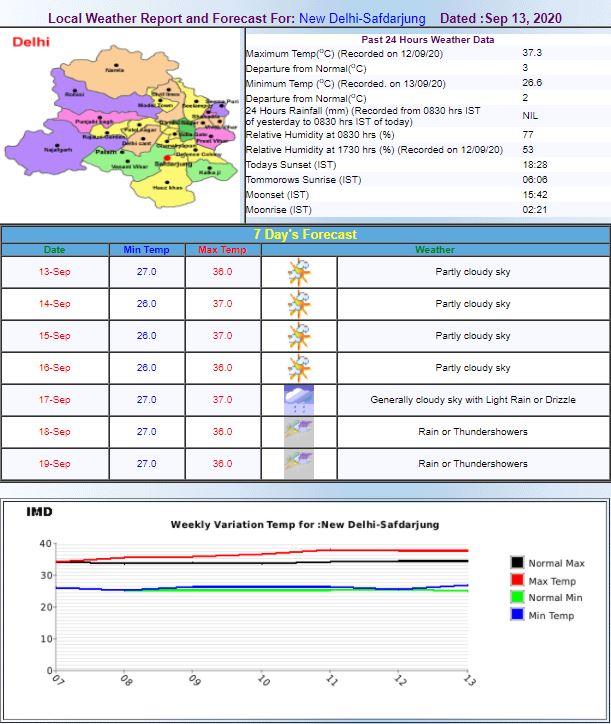Screen dimensions: 611x724
Task: Click the Min Temp column header
Action: [146, 250]
